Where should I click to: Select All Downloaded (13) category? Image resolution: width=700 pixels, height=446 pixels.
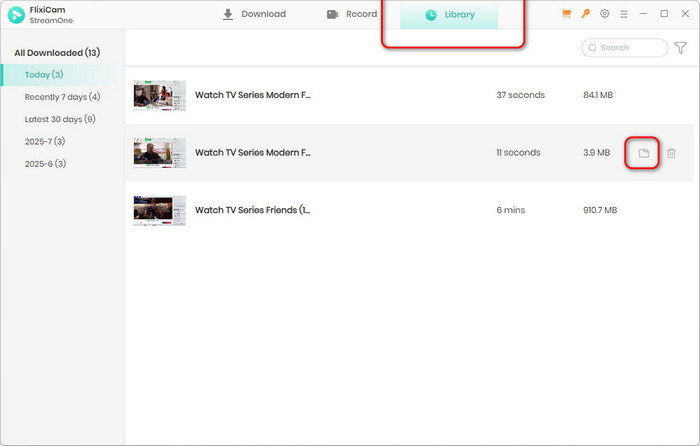point(57,53)
